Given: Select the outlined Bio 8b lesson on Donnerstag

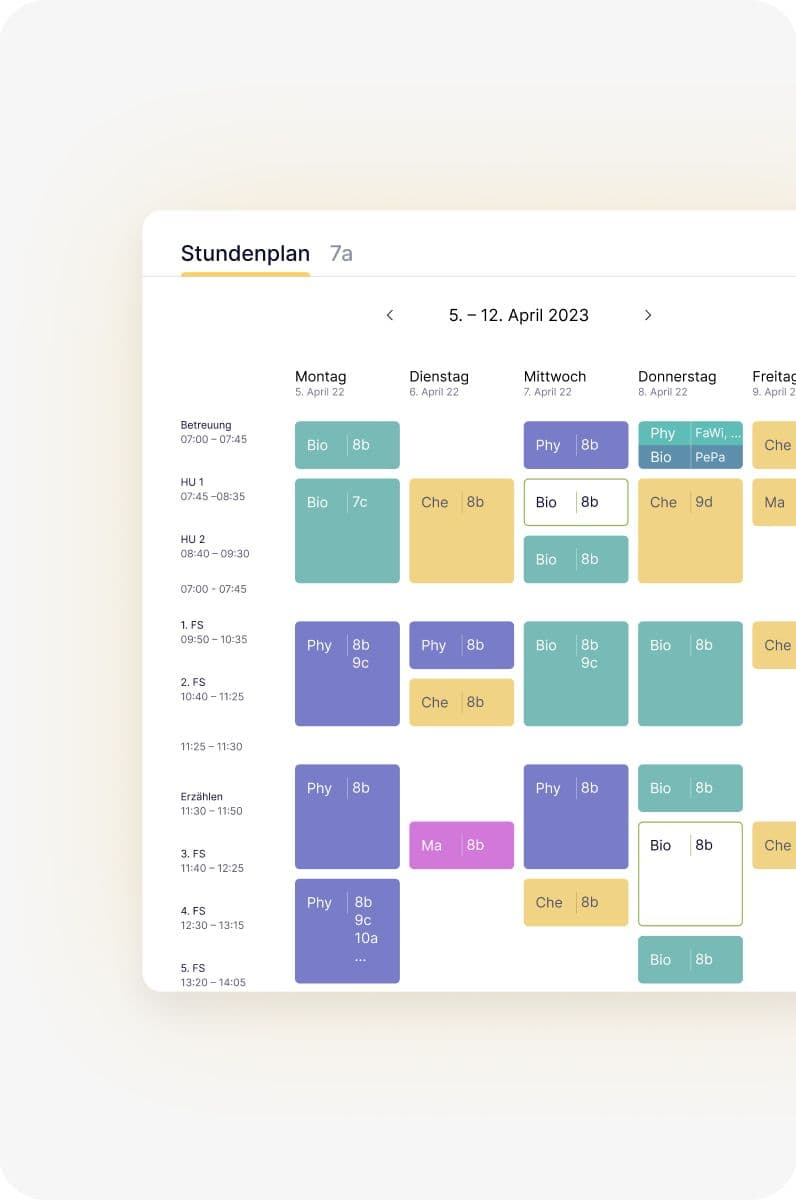Looking at the screenshot, I should pos(690,873).
